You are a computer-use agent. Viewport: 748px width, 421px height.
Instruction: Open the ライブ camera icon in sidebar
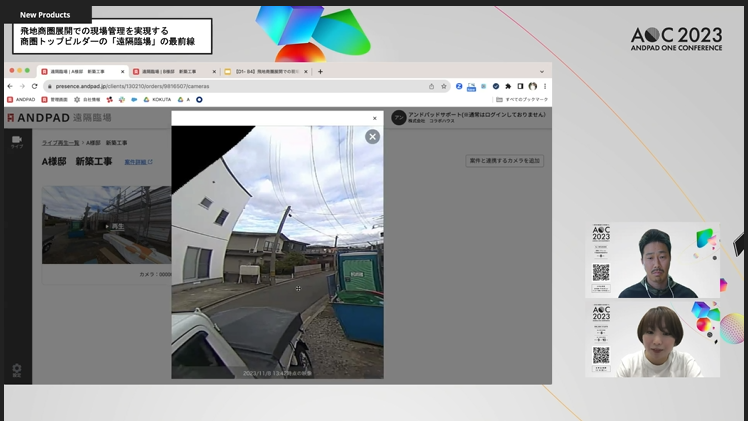17,142
